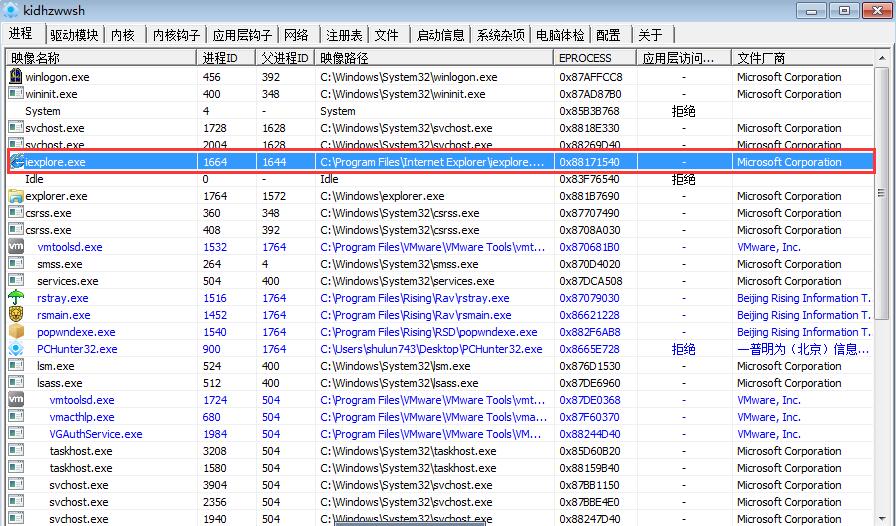Sort by the 进程ID column header
The width and height of the screenshot is (896, 526).
tap(226, 58)
